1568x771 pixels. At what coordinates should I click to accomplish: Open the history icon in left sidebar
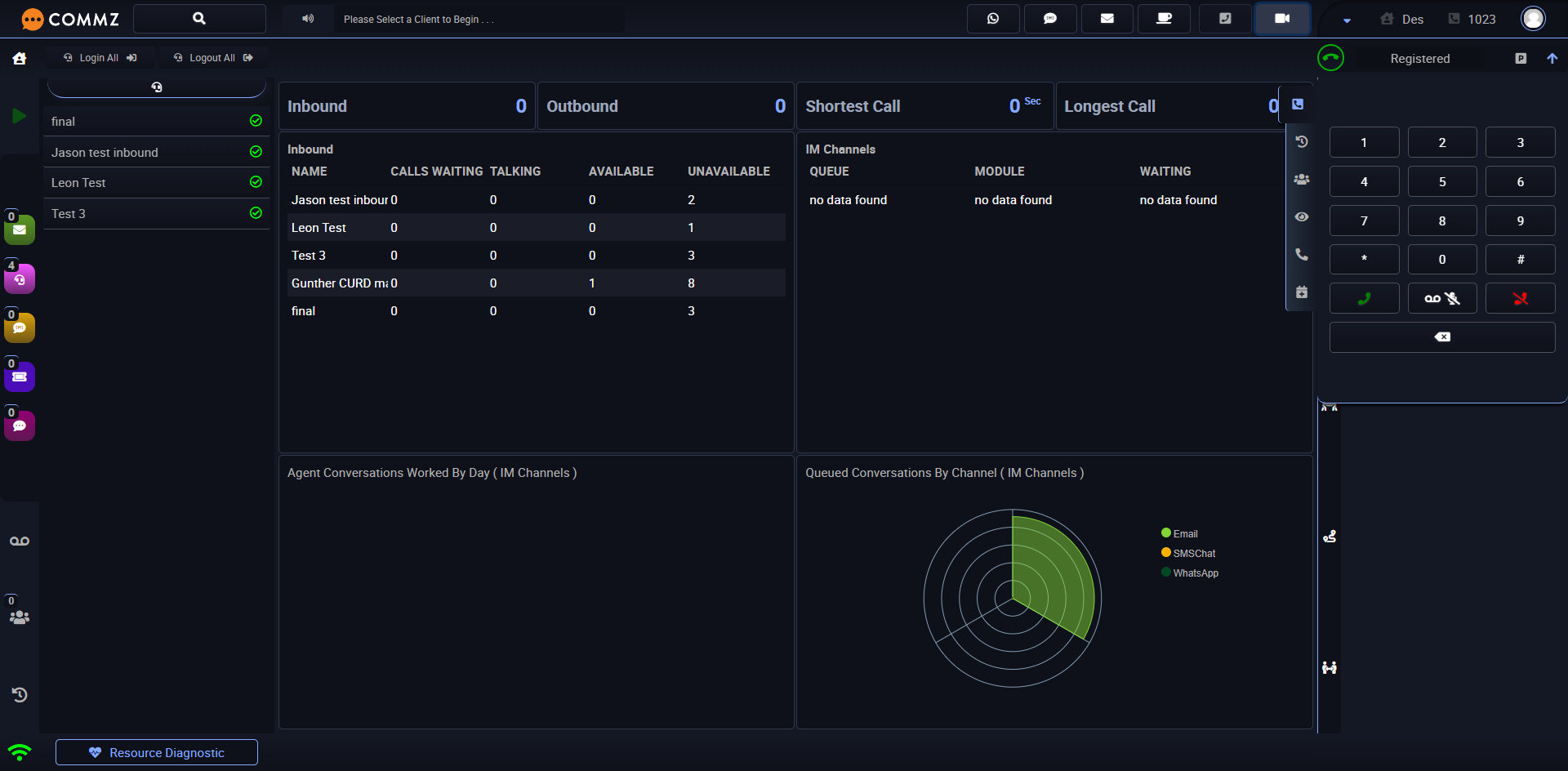click(20, 695)
